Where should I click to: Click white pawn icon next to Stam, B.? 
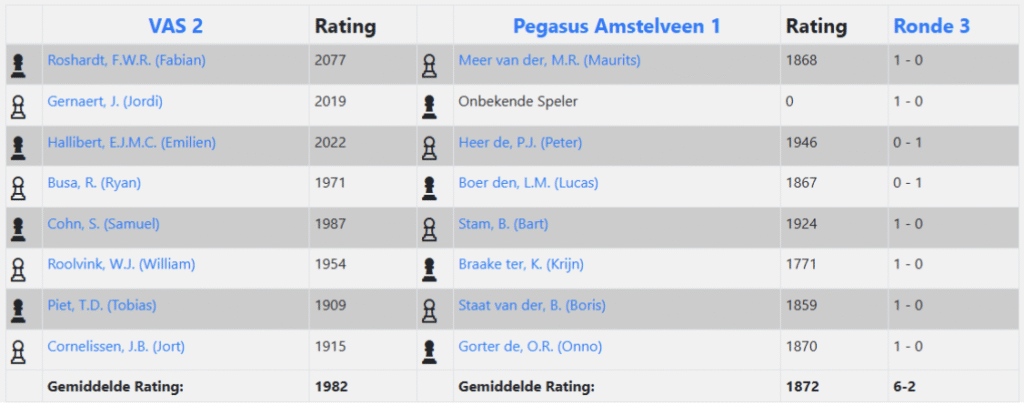click(428, 229)
